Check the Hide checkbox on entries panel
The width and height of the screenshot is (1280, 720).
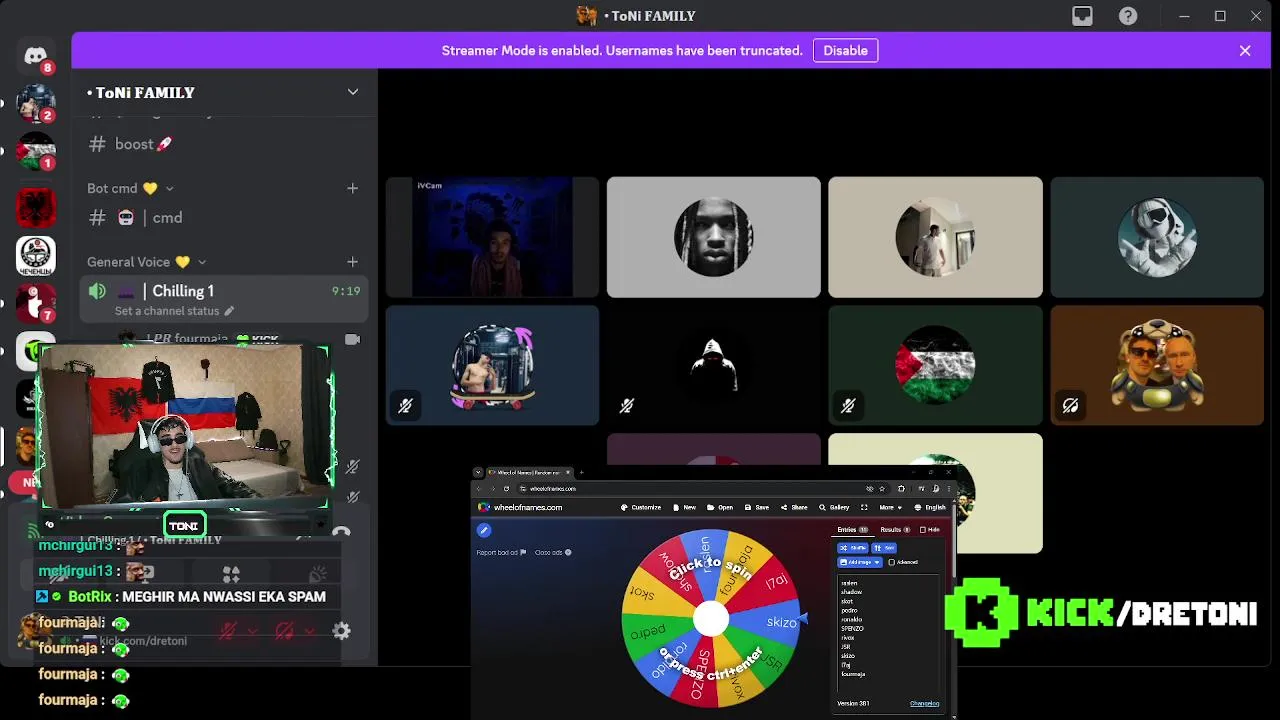coord(923,530)
